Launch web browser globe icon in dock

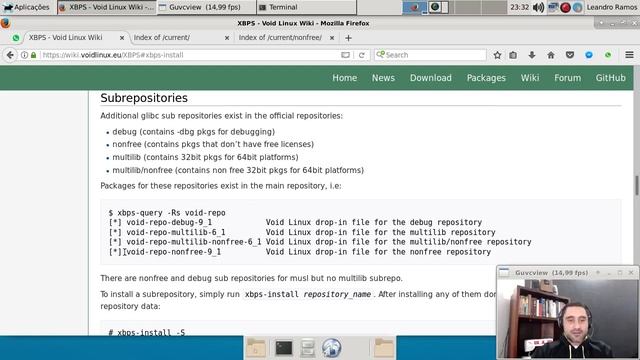tap(331, 348)
